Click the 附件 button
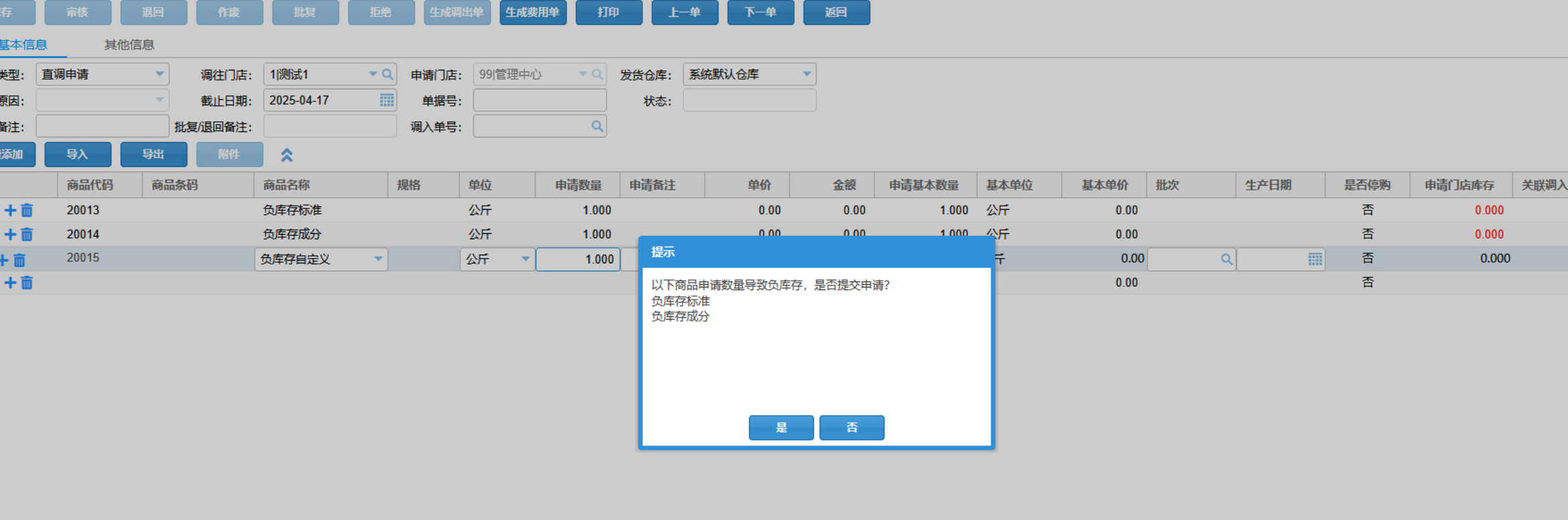Viewport: 1568px width, 520px height. click(230, 154)
